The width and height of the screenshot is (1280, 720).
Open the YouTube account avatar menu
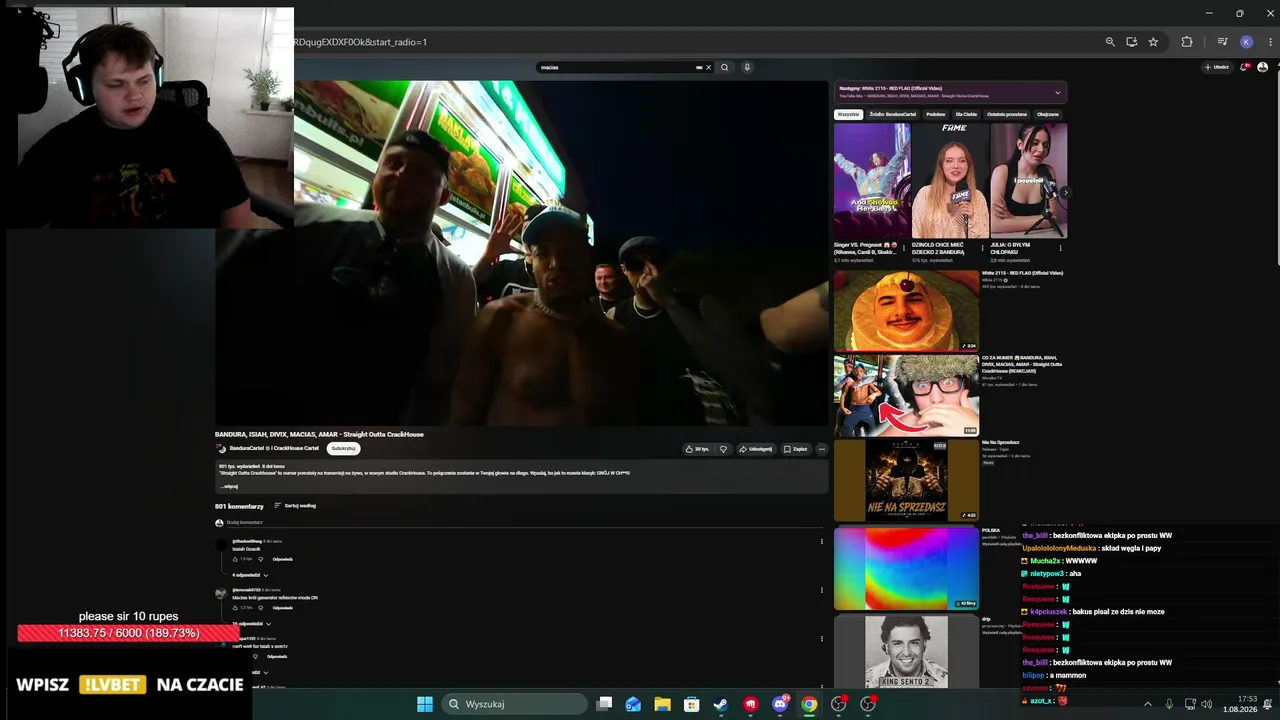[x=1262, y=67]
